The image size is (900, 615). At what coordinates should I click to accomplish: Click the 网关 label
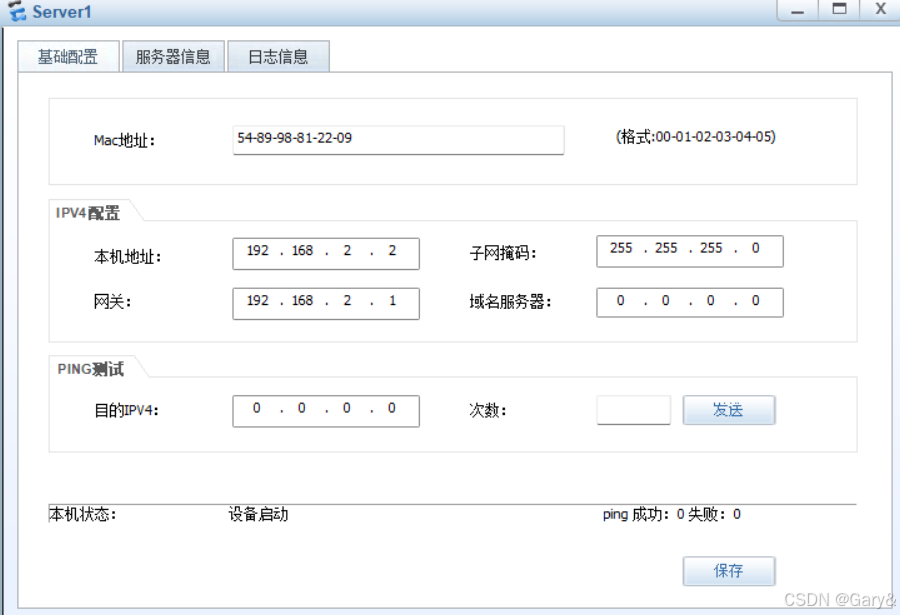pyautogui.click(x=112, y=301)
